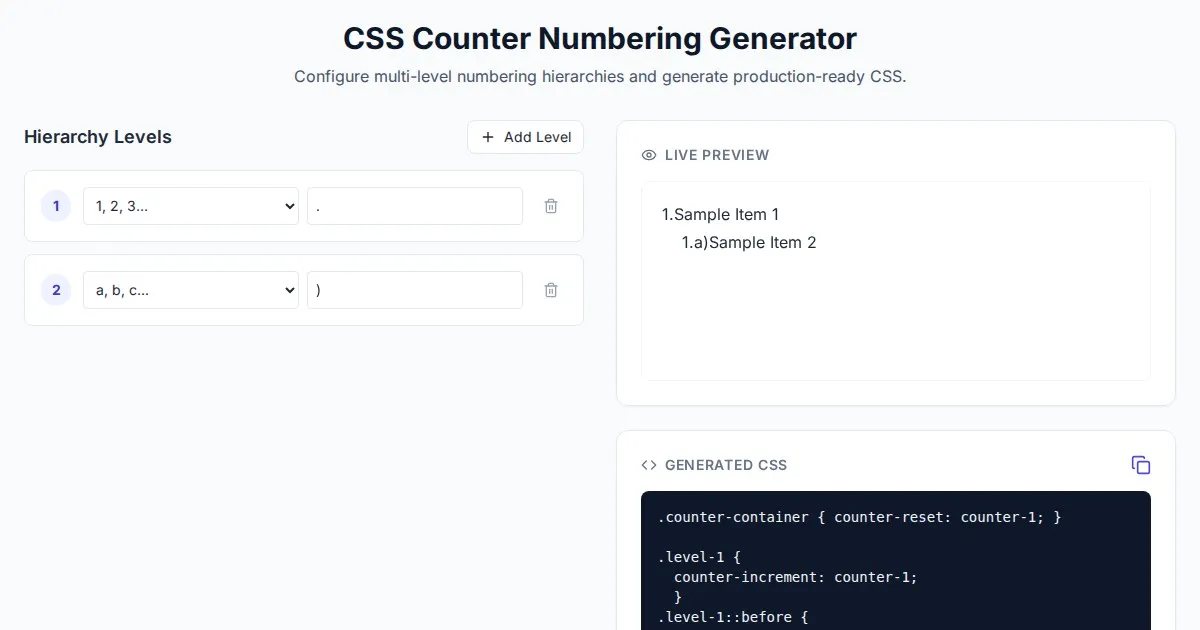Open the level 2 'a, b, c...' dropdown

coord(190,290)
